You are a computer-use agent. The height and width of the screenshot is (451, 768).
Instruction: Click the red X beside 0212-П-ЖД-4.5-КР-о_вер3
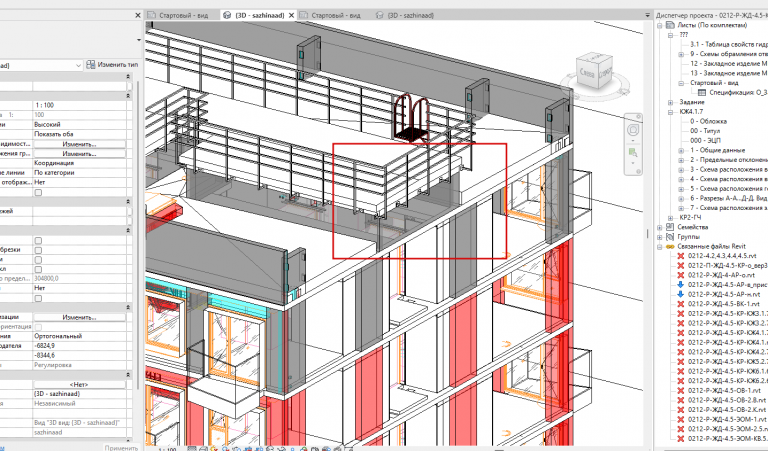680,265
